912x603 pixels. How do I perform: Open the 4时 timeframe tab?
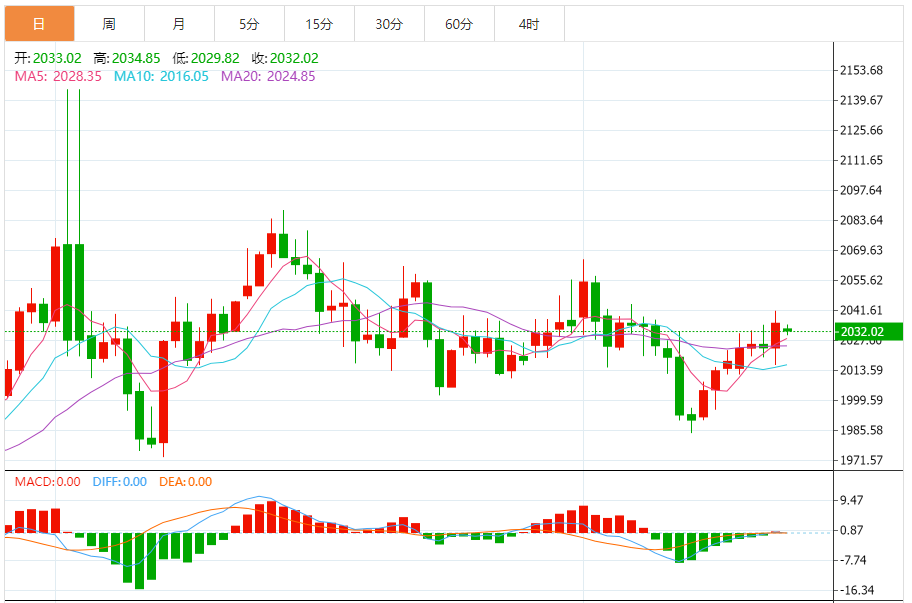(x=529, y=24)
